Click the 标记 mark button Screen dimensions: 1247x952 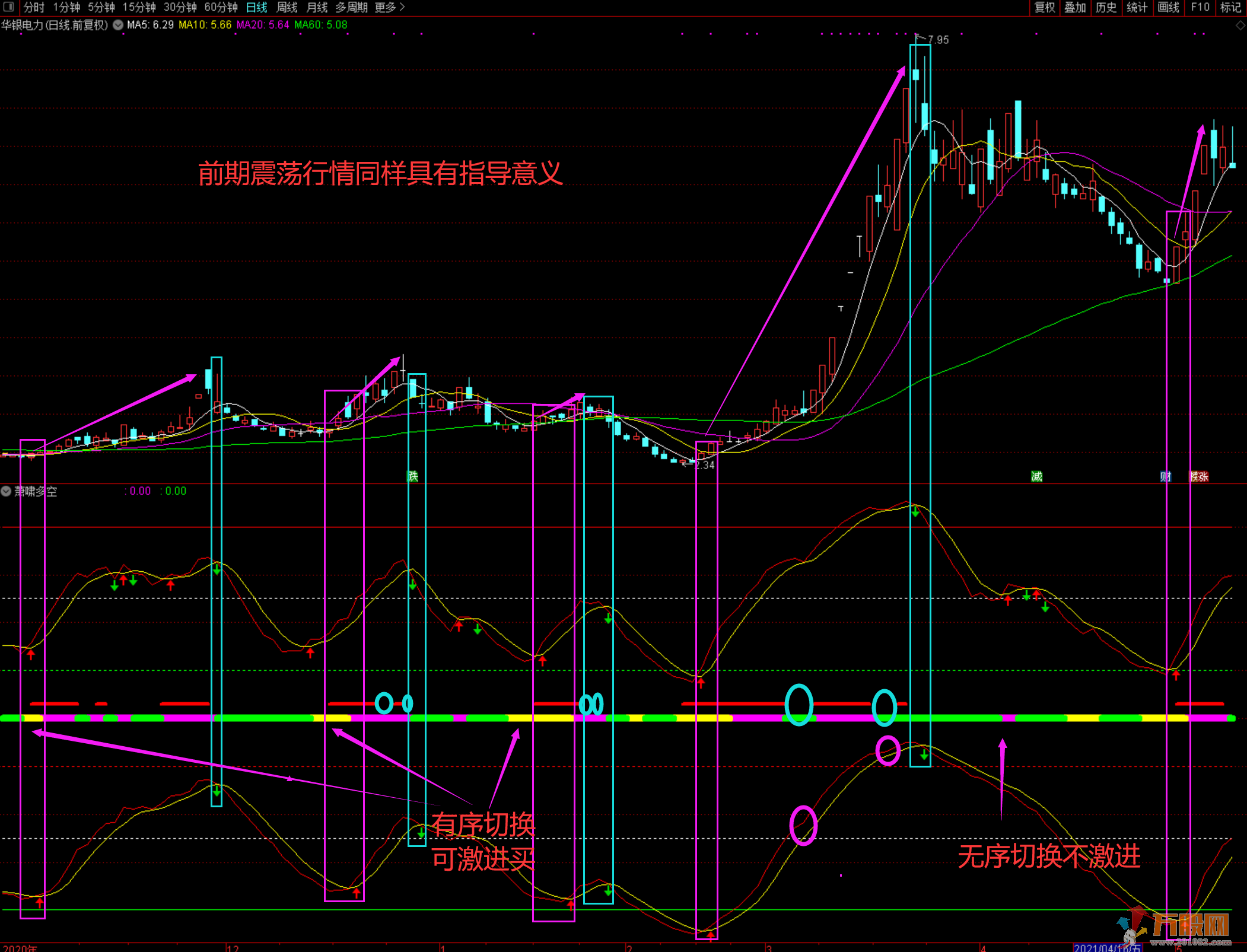(x=1230, y=7)
